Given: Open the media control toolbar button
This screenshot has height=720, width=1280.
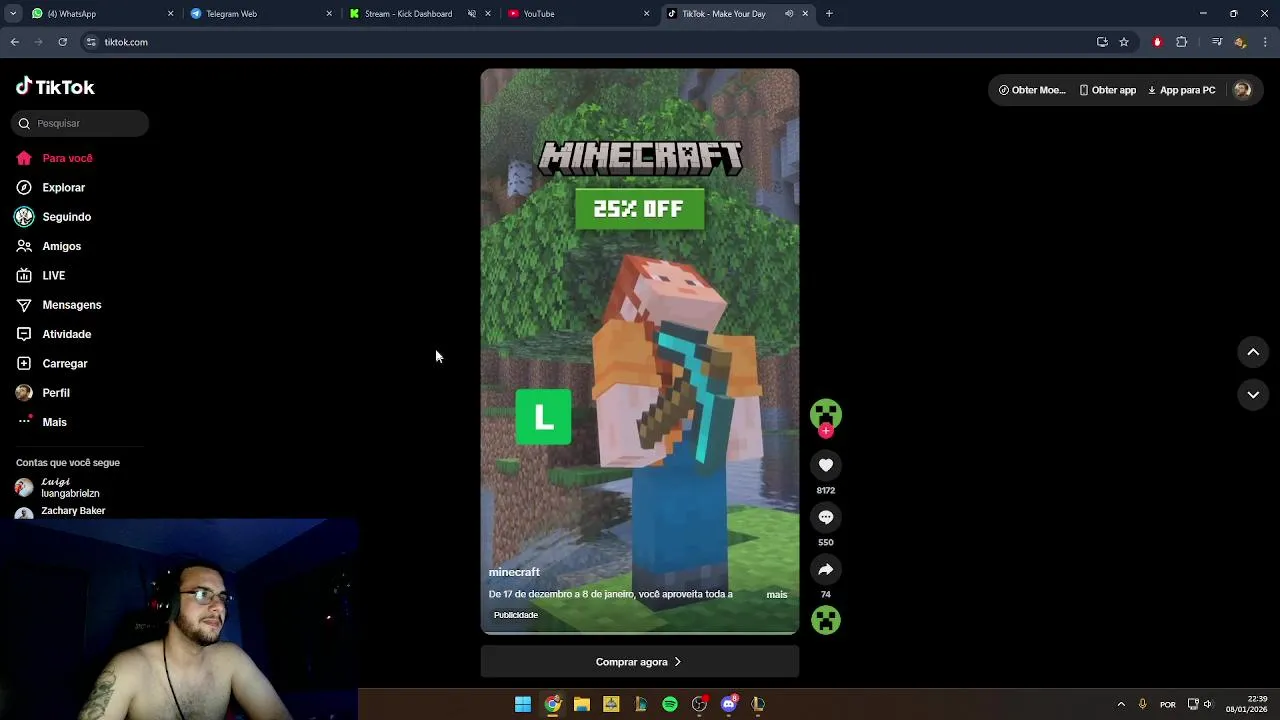Looking at the screenshot, I should pyautogui.click(x=1217, y=42).
